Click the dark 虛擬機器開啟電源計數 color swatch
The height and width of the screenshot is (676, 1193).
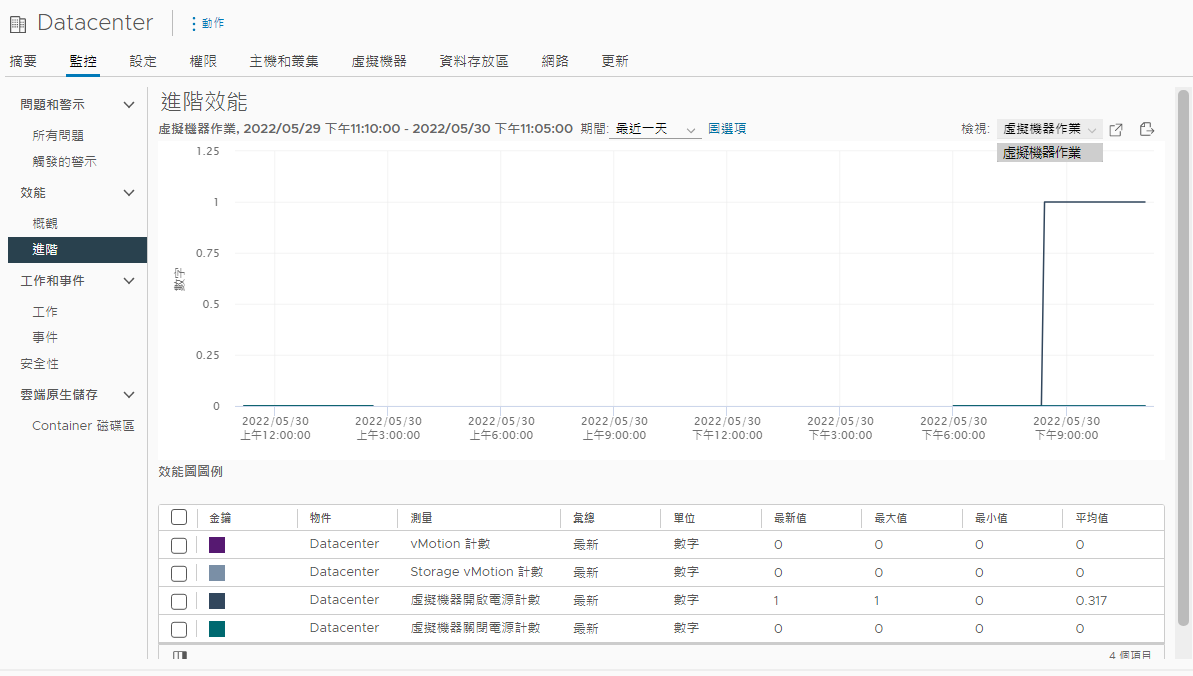click(217, 601)
